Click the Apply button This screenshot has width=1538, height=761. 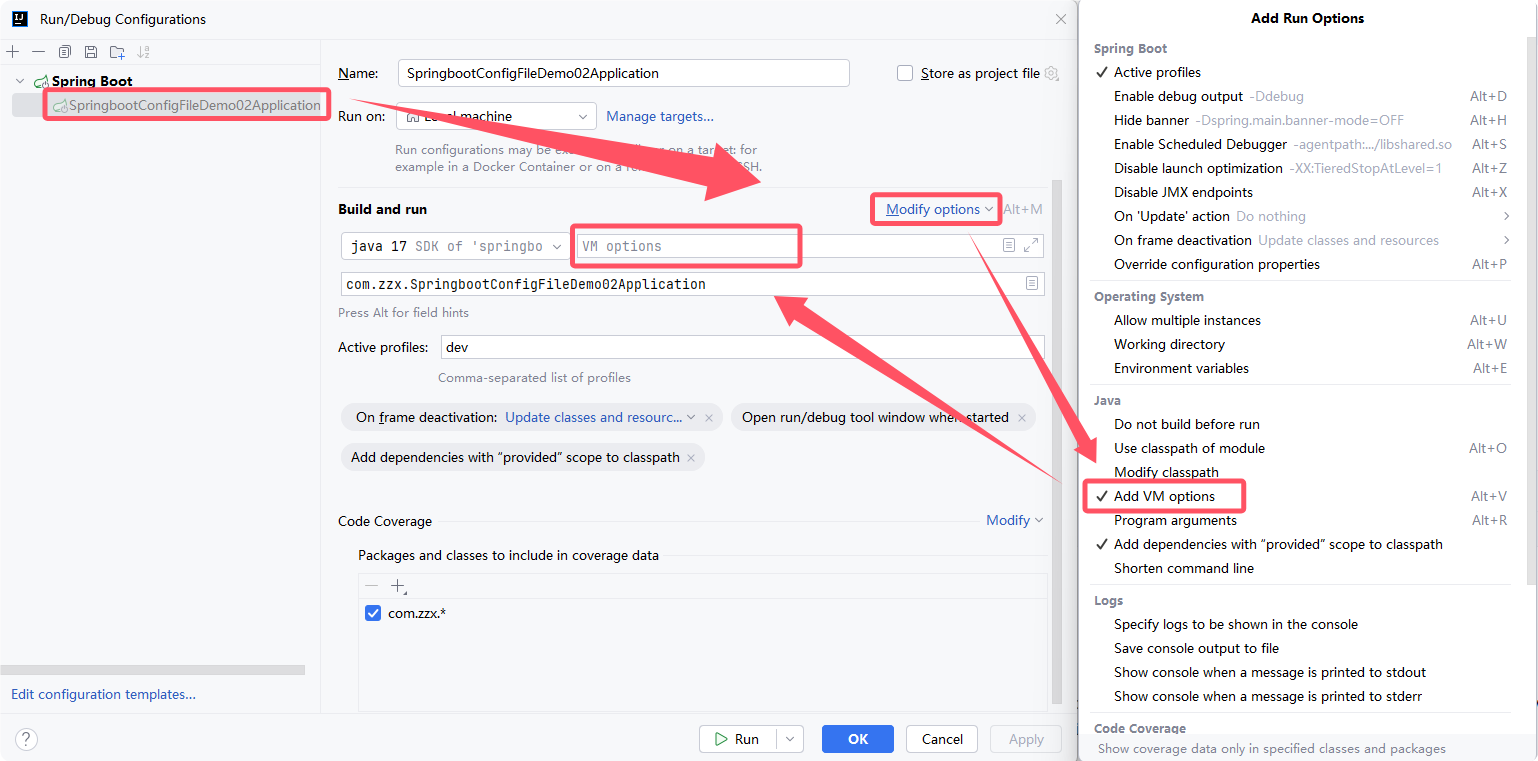pos(1026,739)
